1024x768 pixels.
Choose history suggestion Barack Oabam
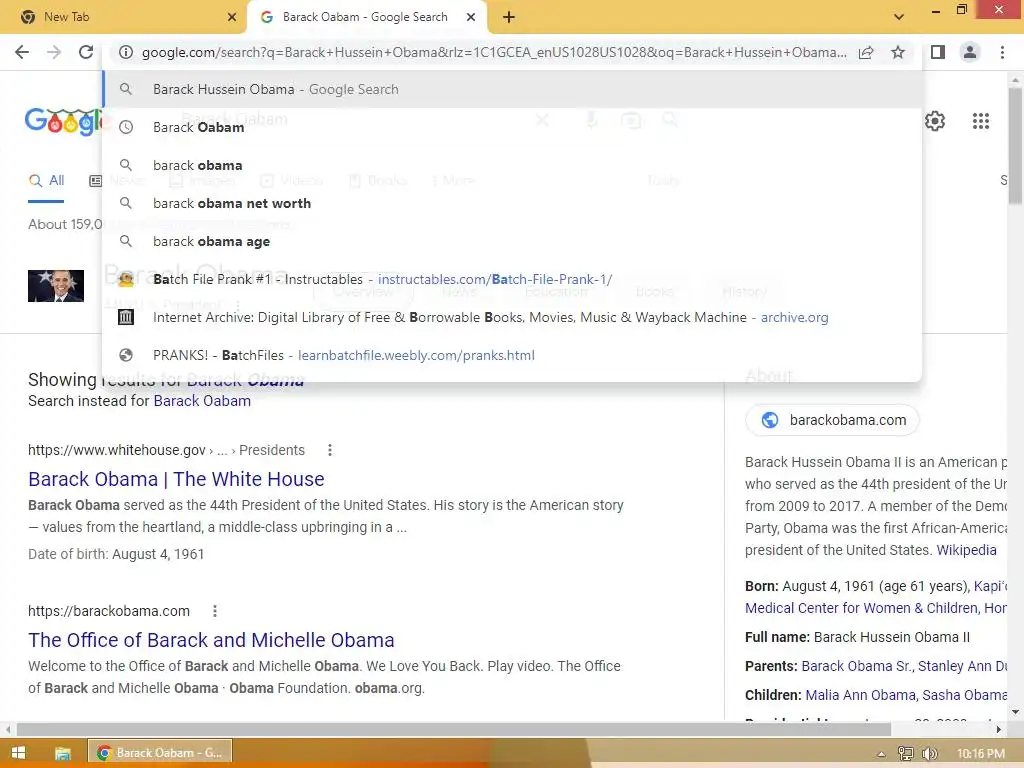pyautogui.click(x=513, y=127)
